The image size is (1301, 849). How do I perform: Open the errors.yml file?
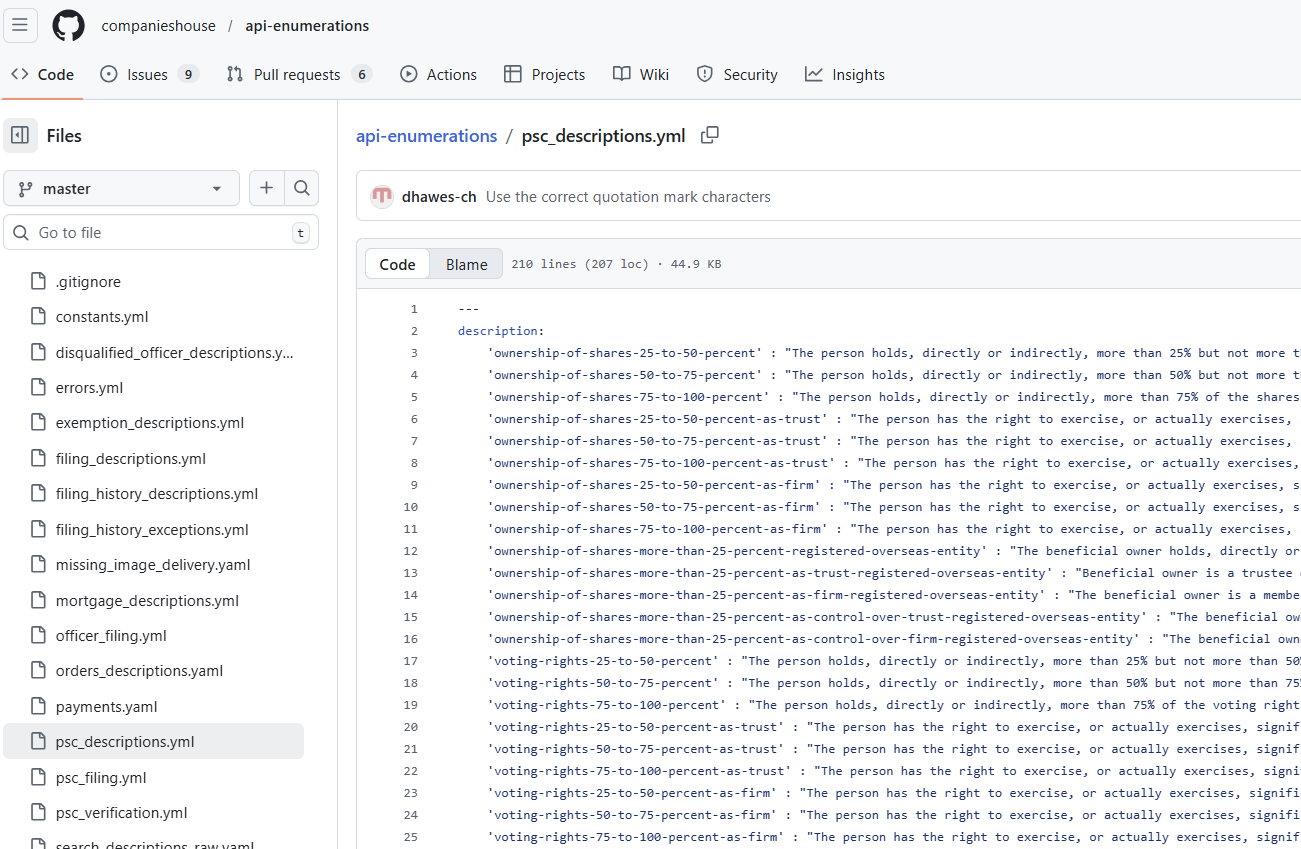(x=90, y=388)
